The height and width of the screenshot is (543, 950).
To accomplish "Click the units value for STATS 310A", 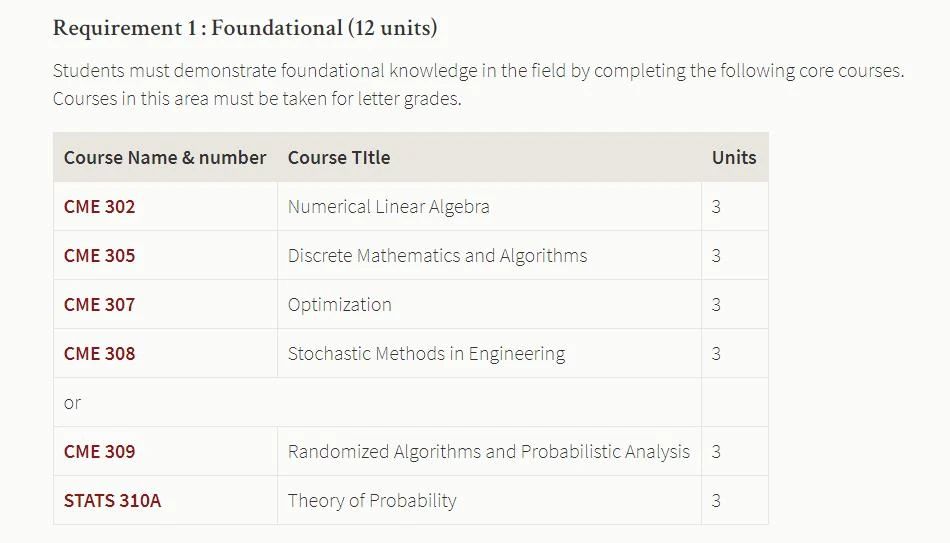I will tap(716, 501).
